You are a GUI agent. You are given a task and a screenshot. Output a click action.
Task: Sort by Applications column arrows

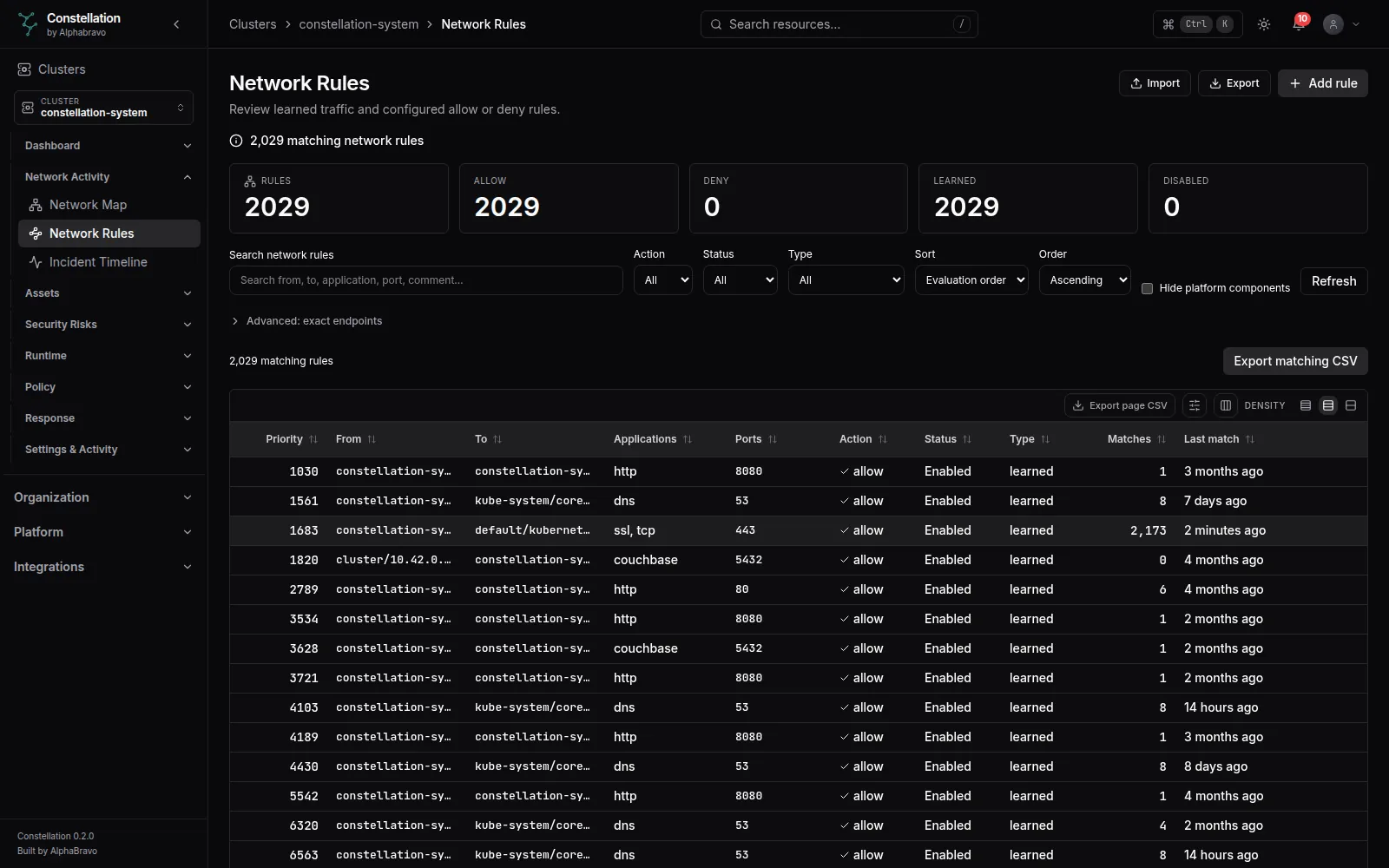[688, 439]
